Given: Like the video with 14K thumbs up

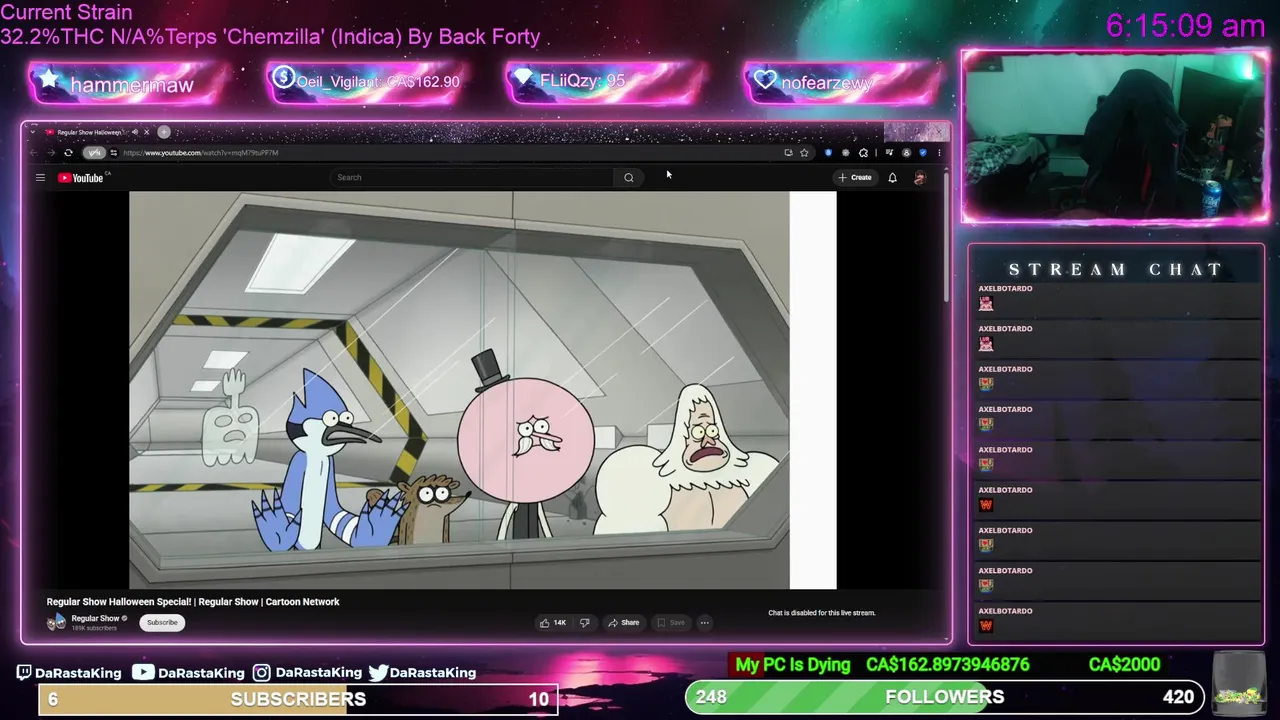Looking at the screenshot, I should click(x=553, y=622).
